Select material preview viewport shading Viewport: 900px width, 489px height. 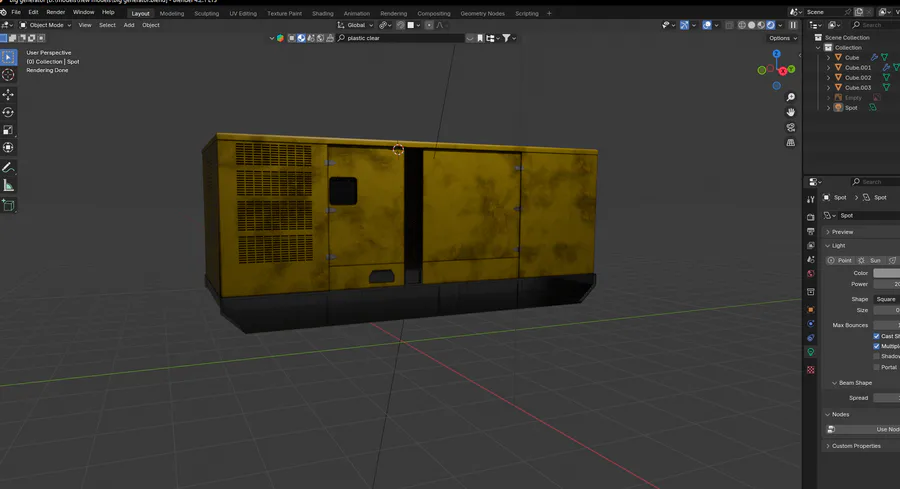pyautogui.click(x=761, y=25)
